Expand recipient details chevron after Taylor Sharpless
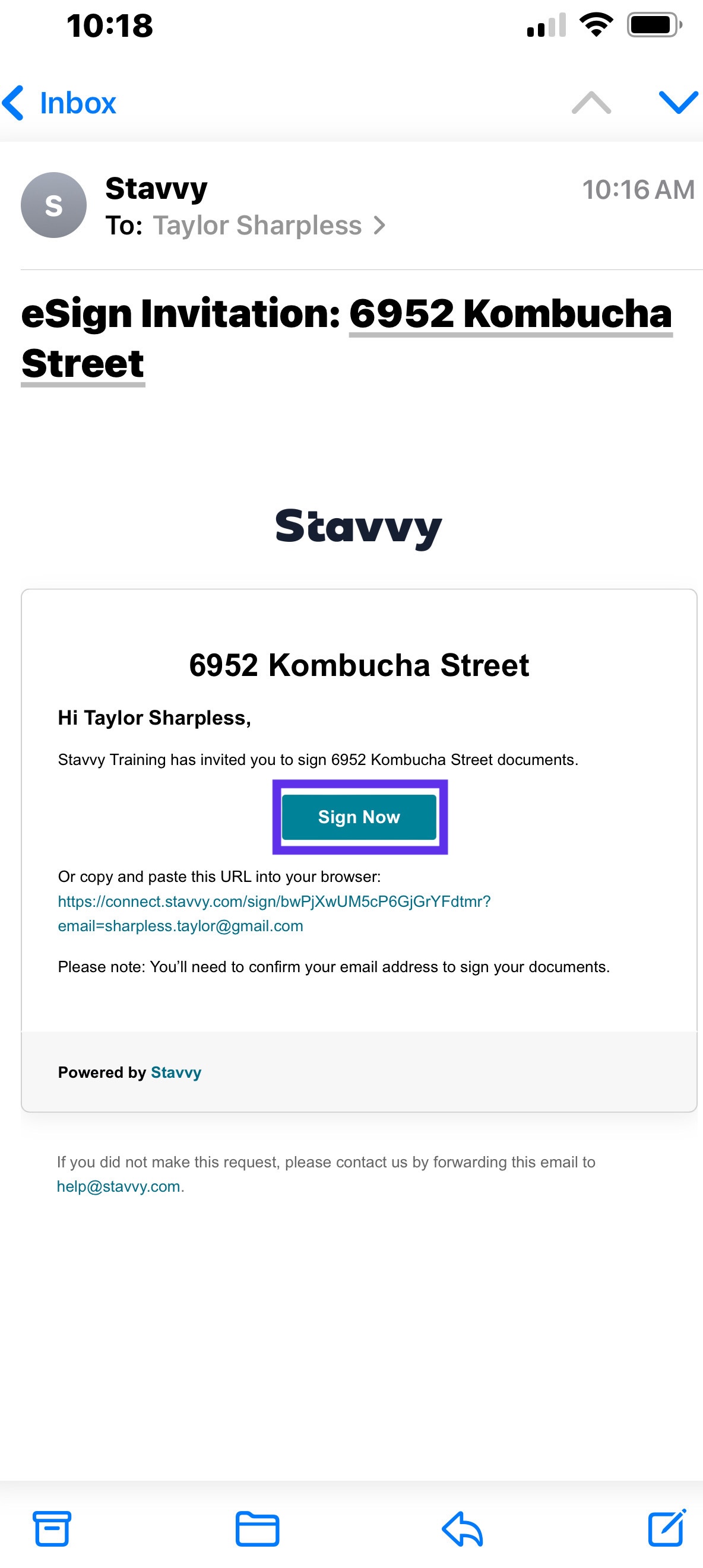703x1568 pixels. (379, 226)
